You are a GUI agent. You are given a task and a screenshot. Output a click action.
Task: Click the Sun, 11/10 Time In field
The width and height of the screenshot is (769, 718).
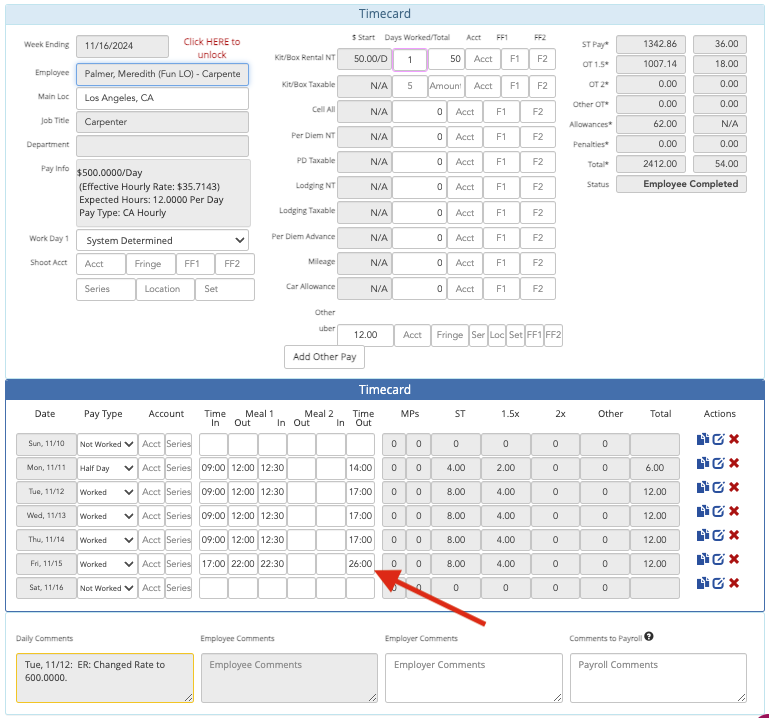click(213, 444)
